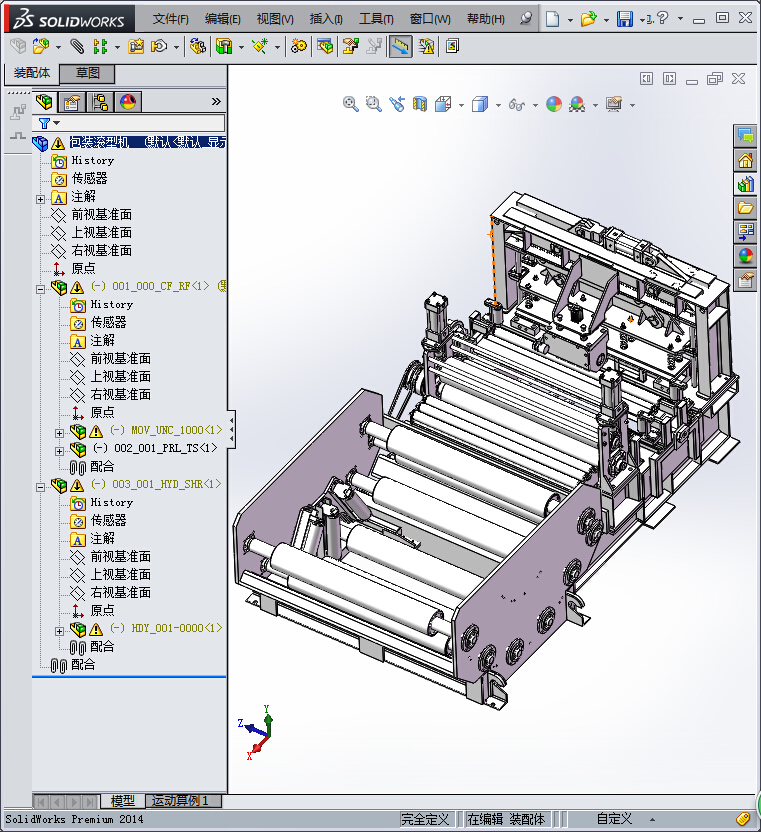Open Design Library icon in task pane
This screenshot has height=832, width=761.
click(746, 184)
